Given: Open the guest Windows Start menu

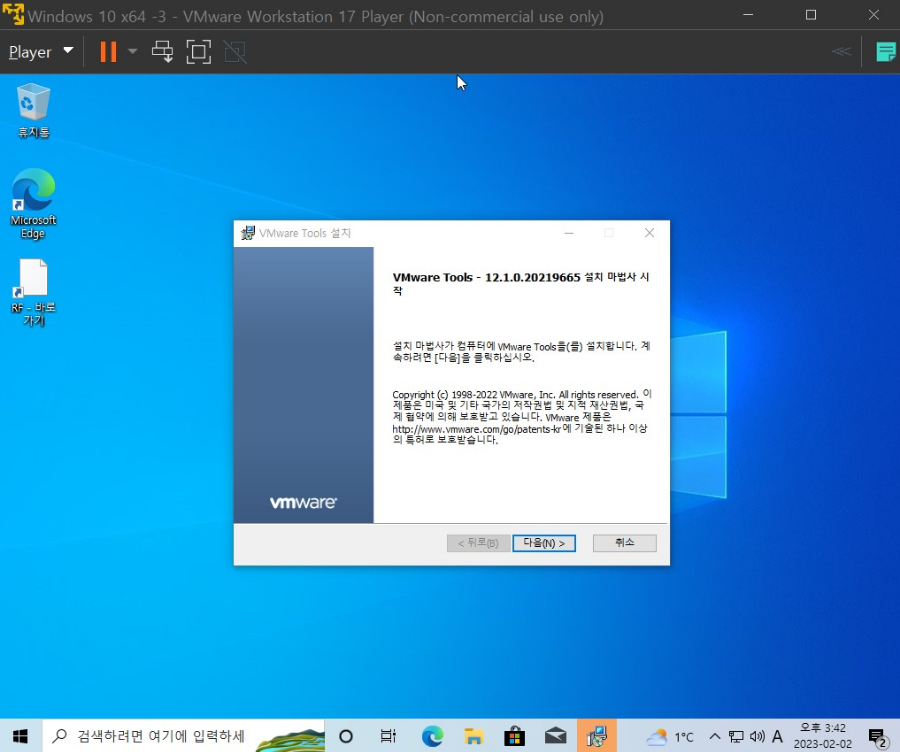Looking at the screenshot, I should pos(20,736).
